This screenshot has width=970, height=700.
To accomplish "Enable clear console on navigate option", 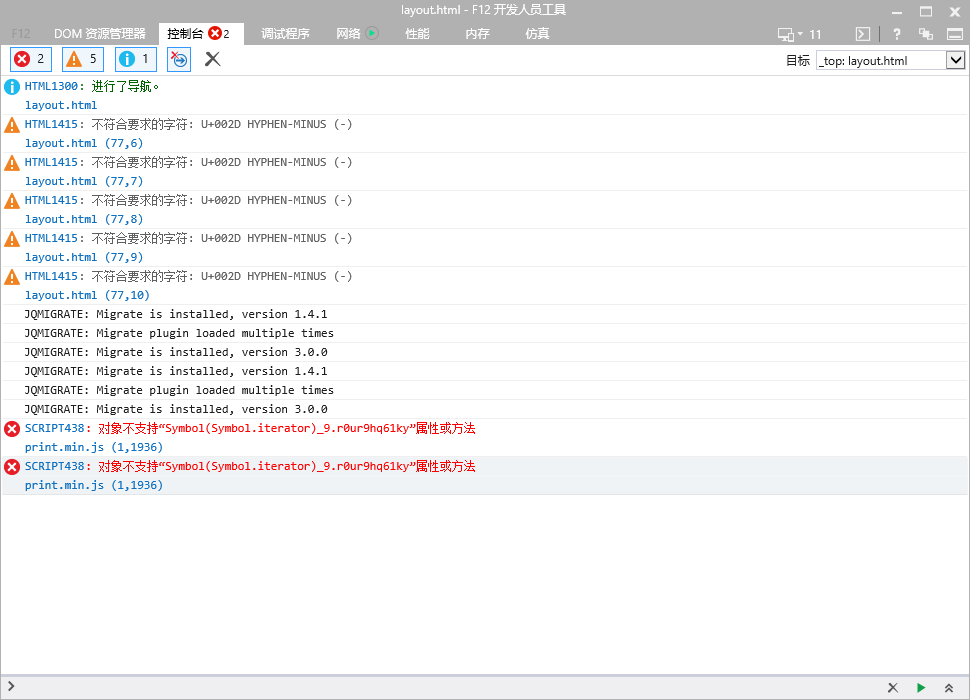I will pyautogui.click(x=178, y=59).
